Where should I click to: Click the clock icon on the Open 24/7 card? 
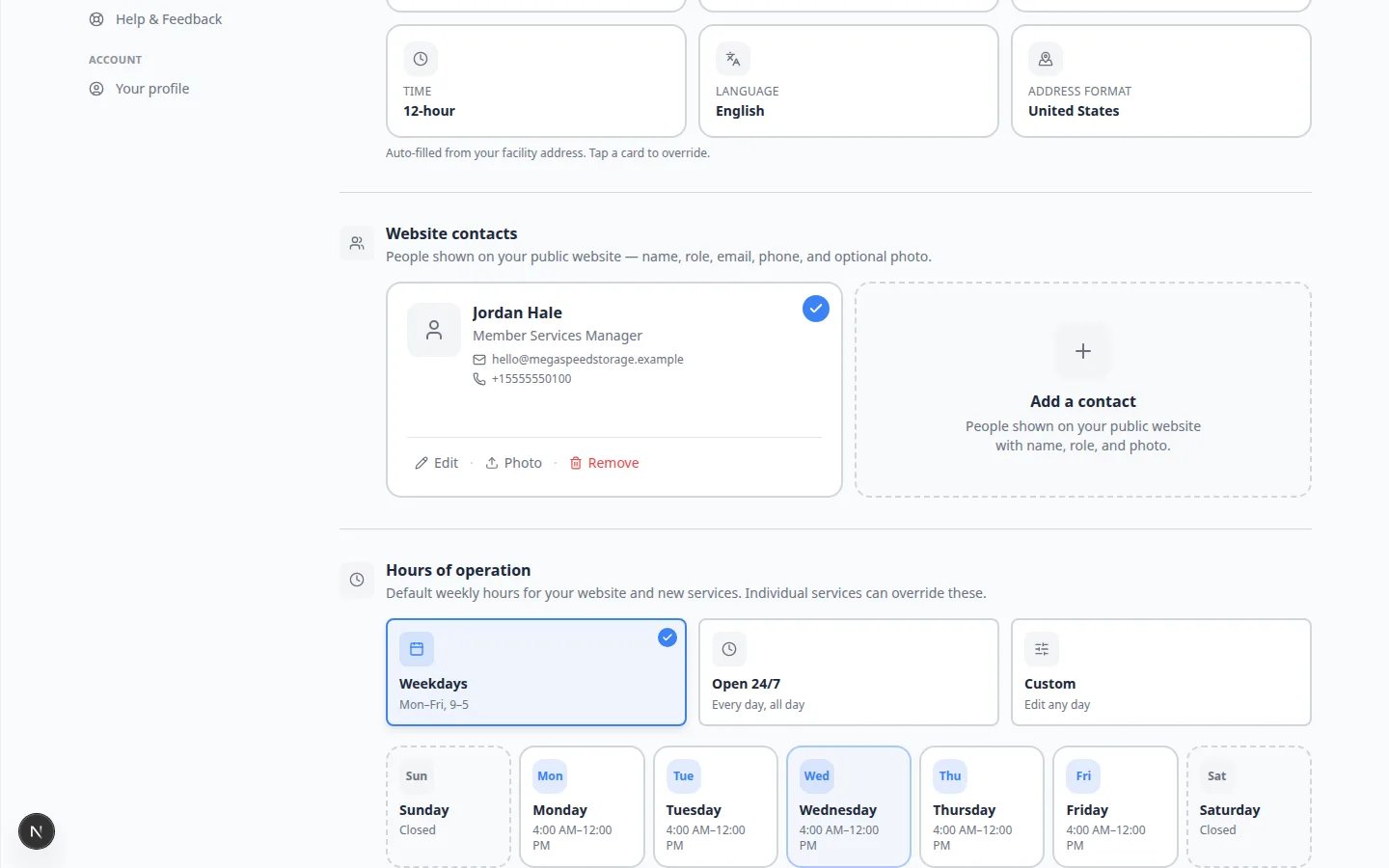click(x=729, y=649)
